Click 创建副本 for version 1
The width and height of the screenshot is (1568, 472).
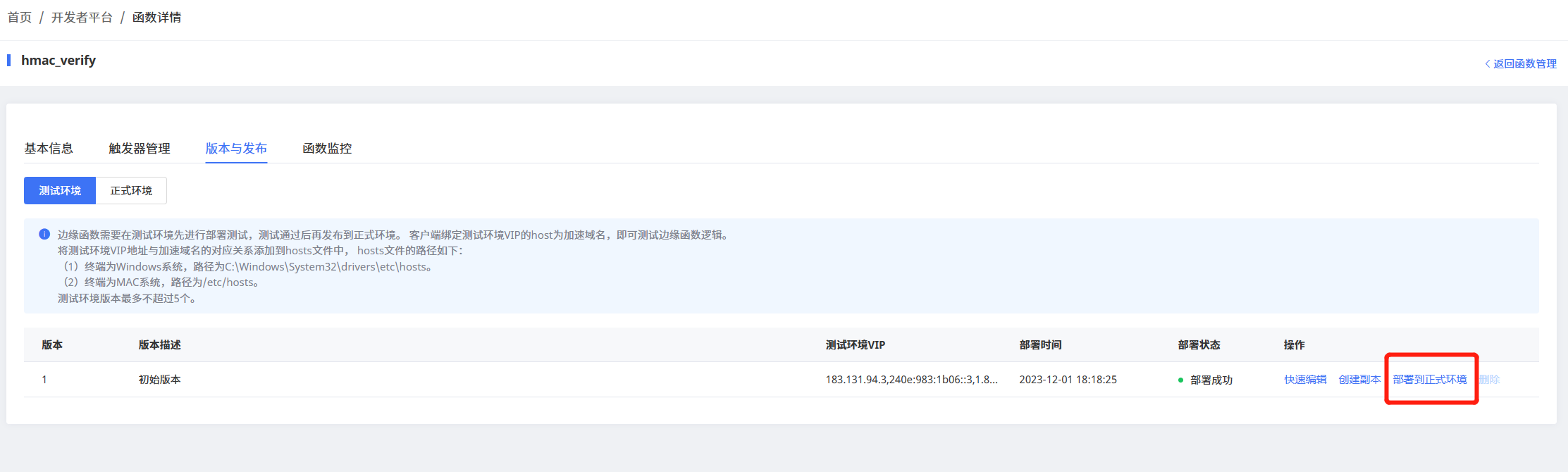point(1359,380)
